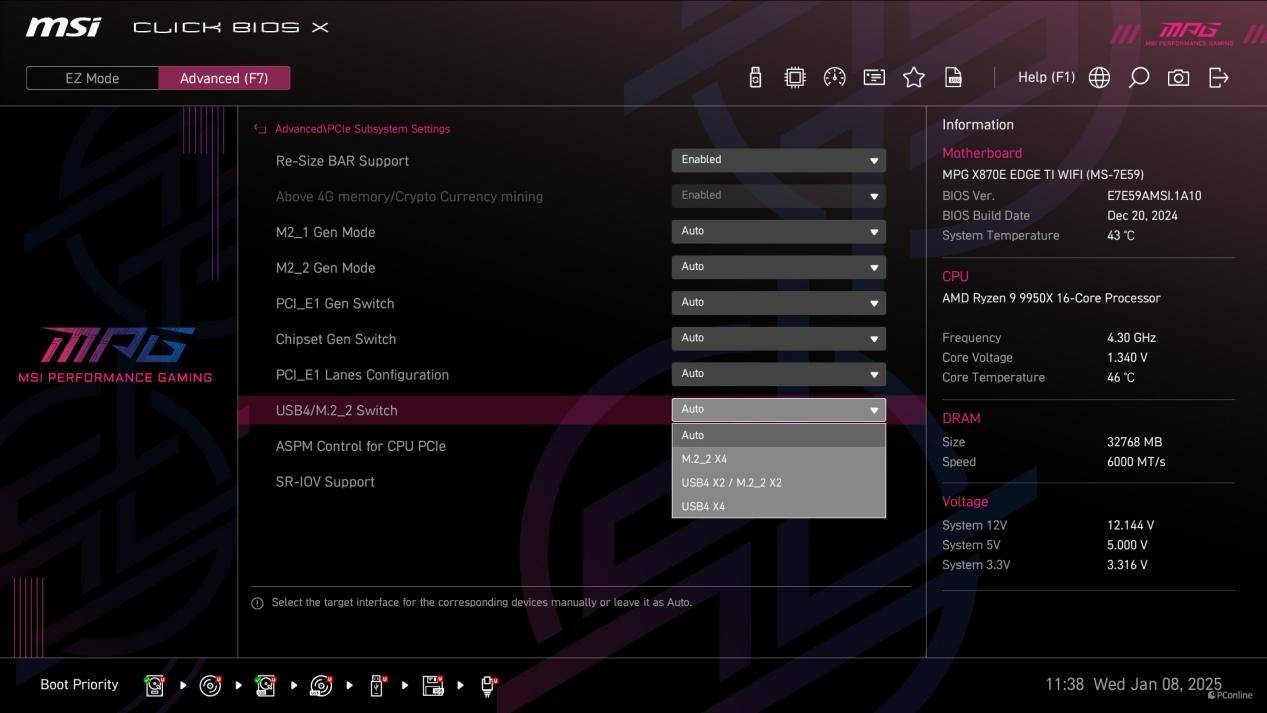
Task: Click the CPU chip icon in toolbar
Action: coord(795,78)
